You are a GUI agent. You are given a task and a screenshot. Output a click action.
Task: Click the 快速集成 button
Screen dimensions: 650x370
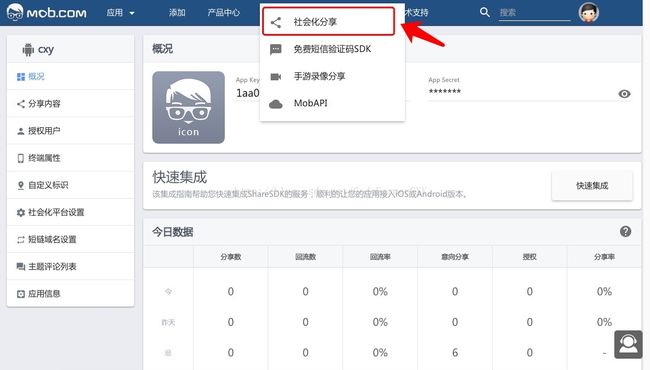(x=592, y=186)
